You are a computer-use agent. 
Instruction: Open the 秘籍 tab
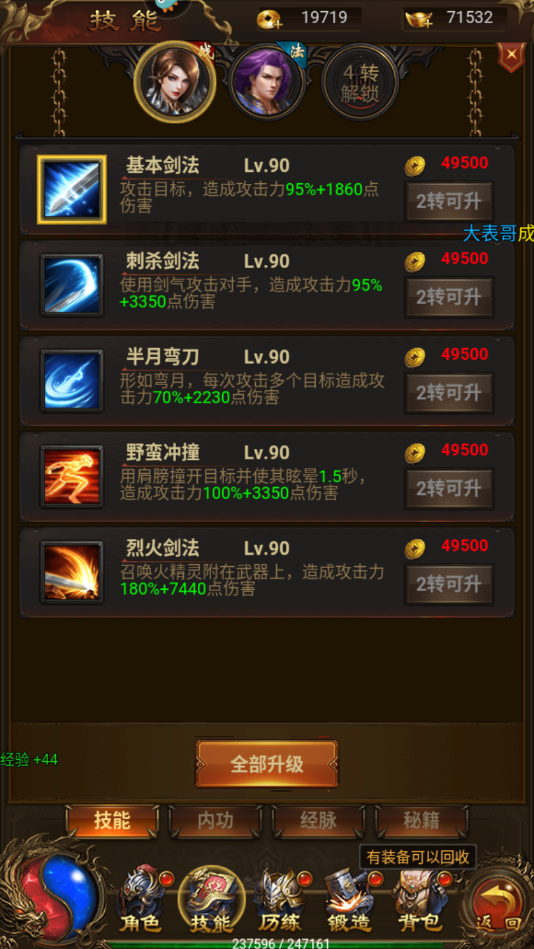pyautogui.click(x=421, y=821)
